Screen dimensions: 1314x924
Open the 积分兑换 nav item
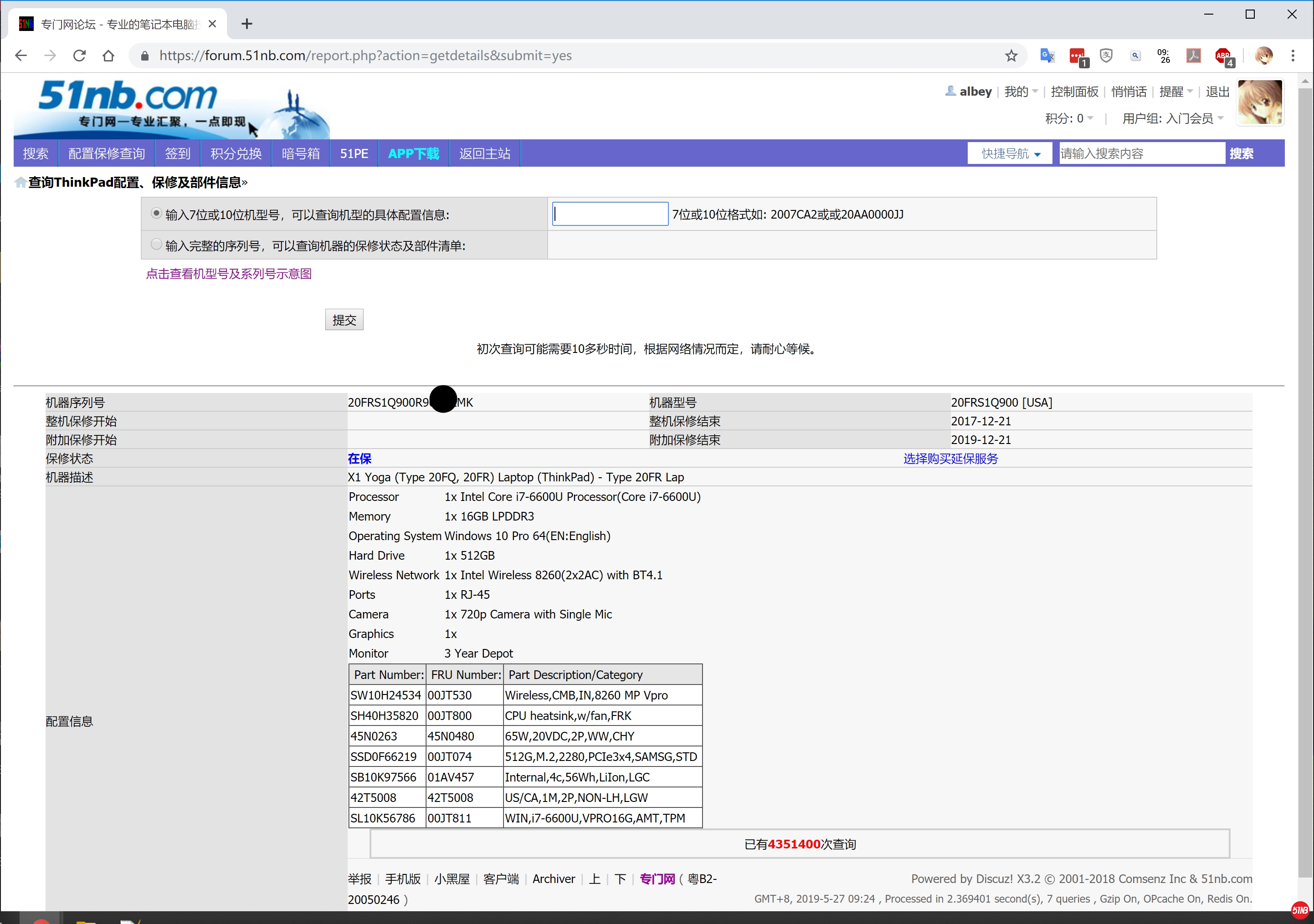pos(236,153)
